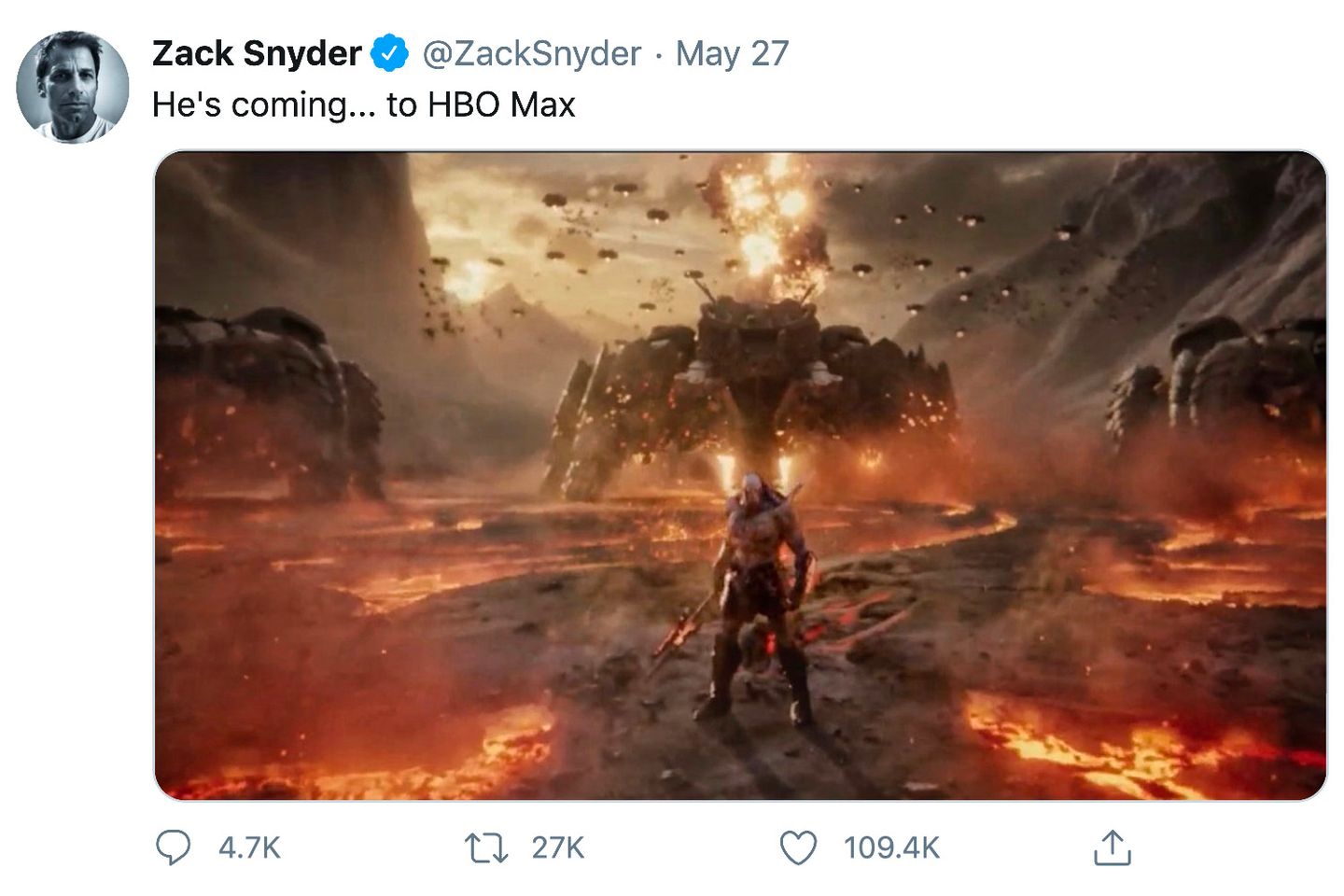Open Zack Snyder's profile avatar
The image size is (1344, 896).
tap(73, 87)
